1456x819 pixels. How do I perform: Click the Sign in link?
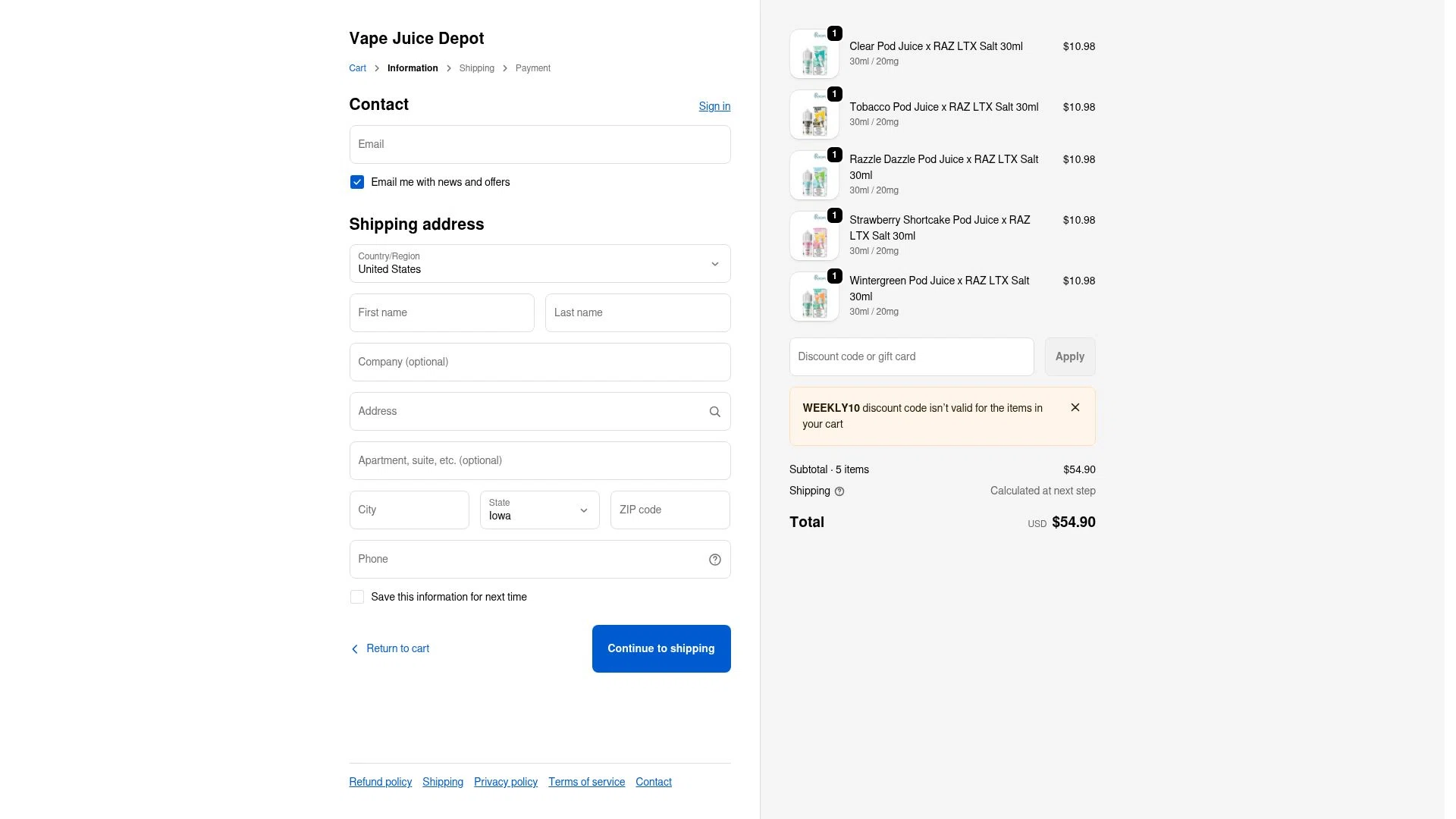[714, 106]
